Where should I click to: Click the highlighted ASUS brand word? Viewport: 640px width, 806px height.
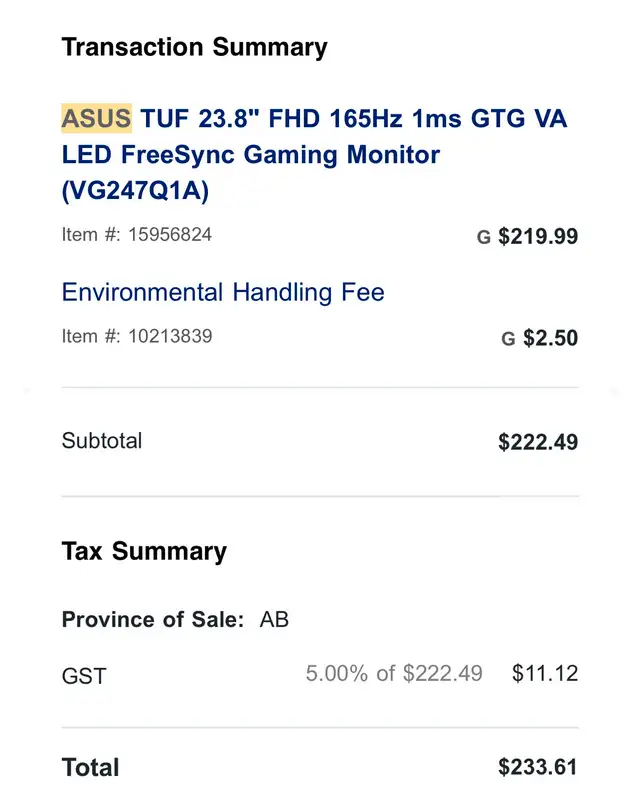pos(97,118)
